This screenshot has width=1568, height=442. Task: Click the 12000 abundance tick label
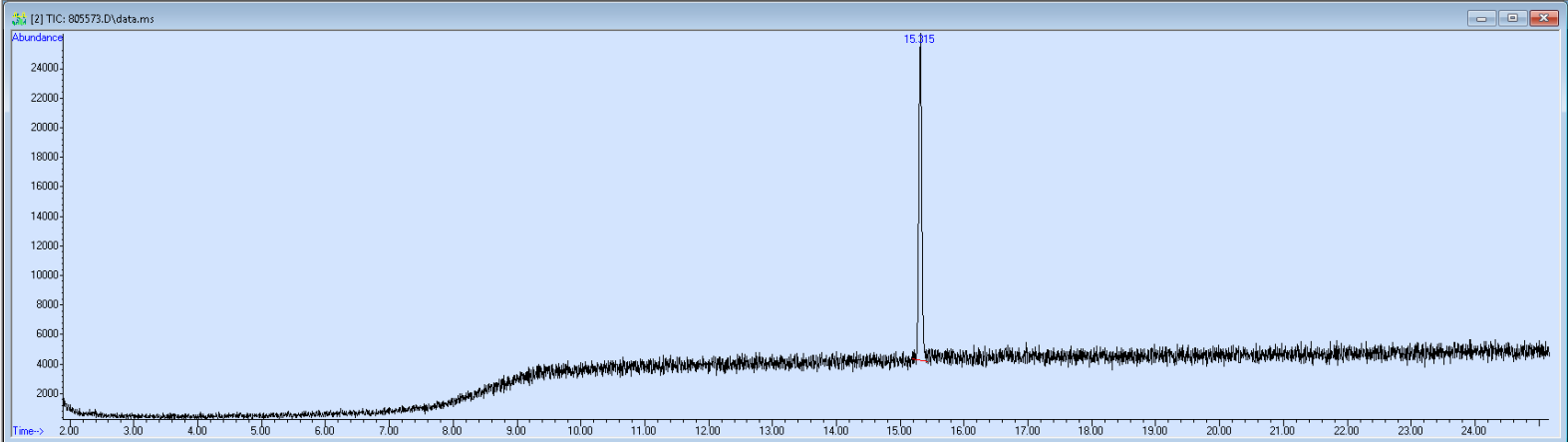coord(45,245)
